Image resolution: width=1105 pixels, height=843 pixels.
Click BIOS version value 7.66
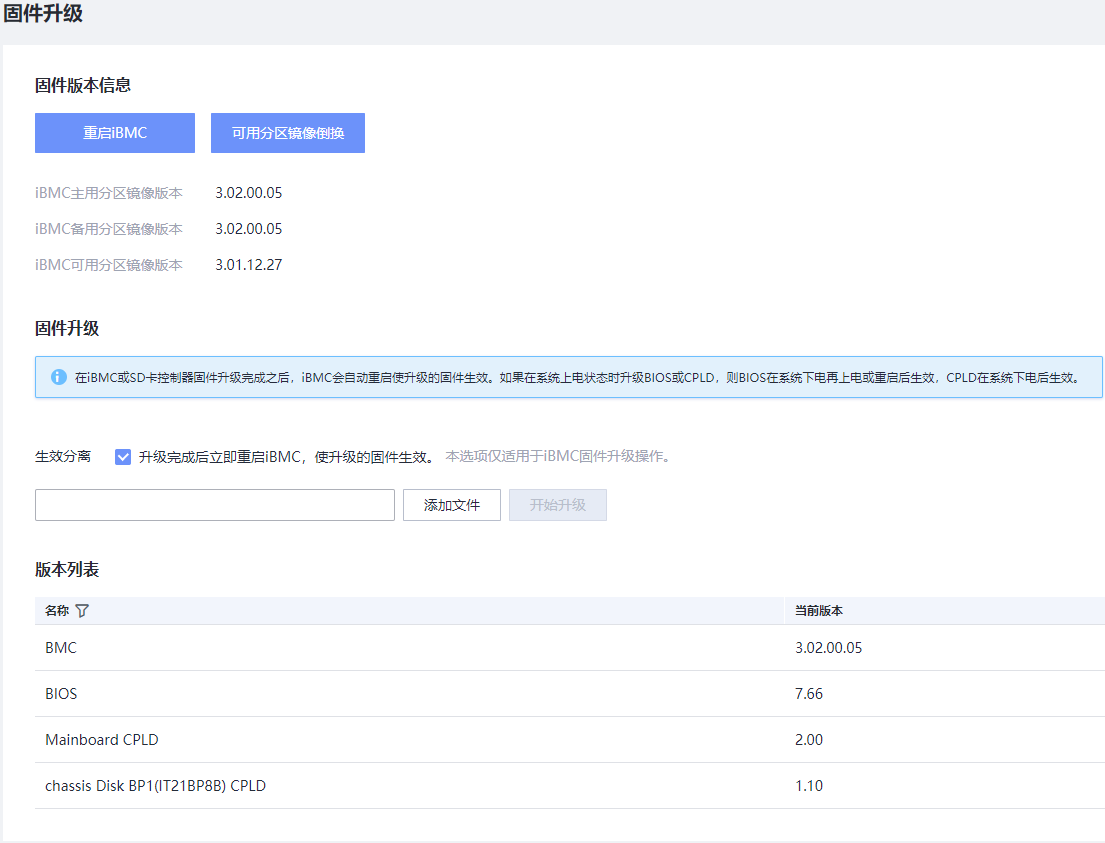(x=808, y=694)
